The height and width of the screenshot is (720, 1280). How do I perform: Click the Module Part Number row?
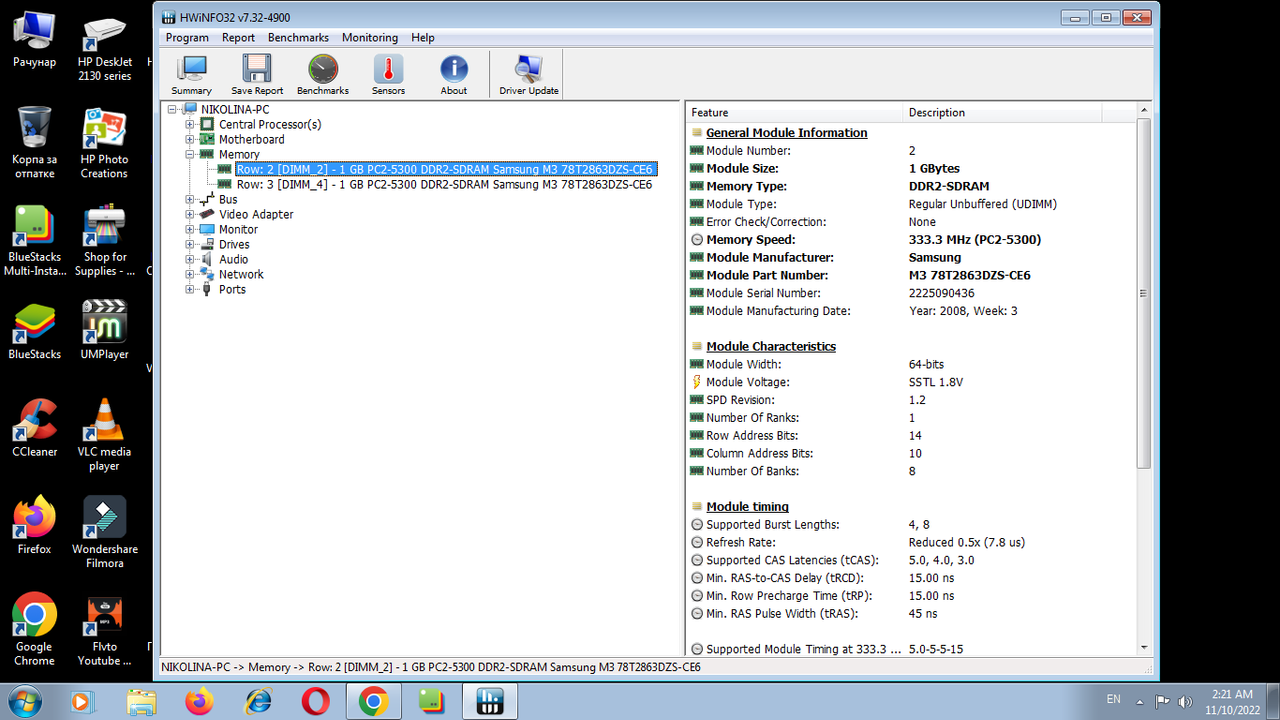pos(913,275)
